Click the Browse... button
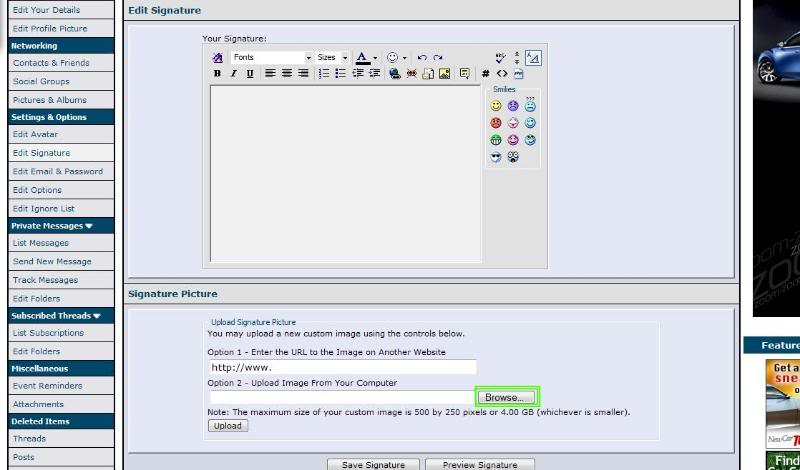800x470 pixels. pyautogui.click(x=507, y=397)
